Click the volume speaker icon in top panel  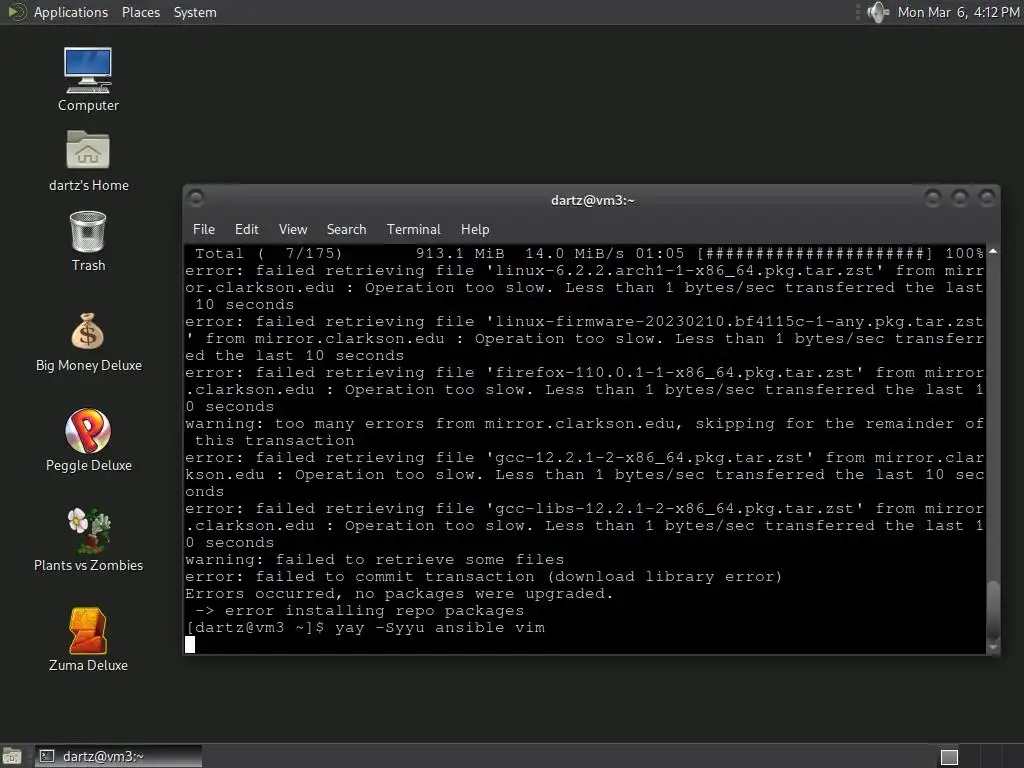[878, 12]
